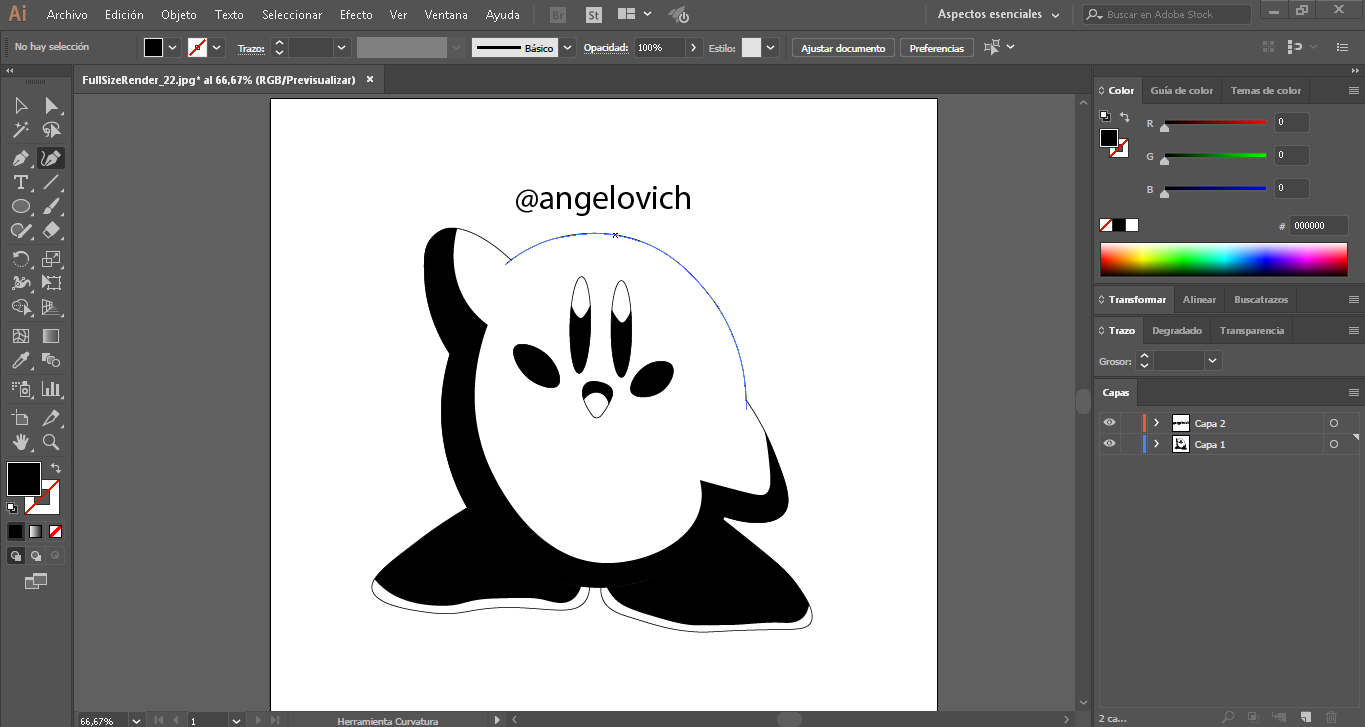Select the Column Graph tool
This screenshot has height=727, width=1365.
tap(51, 389)
